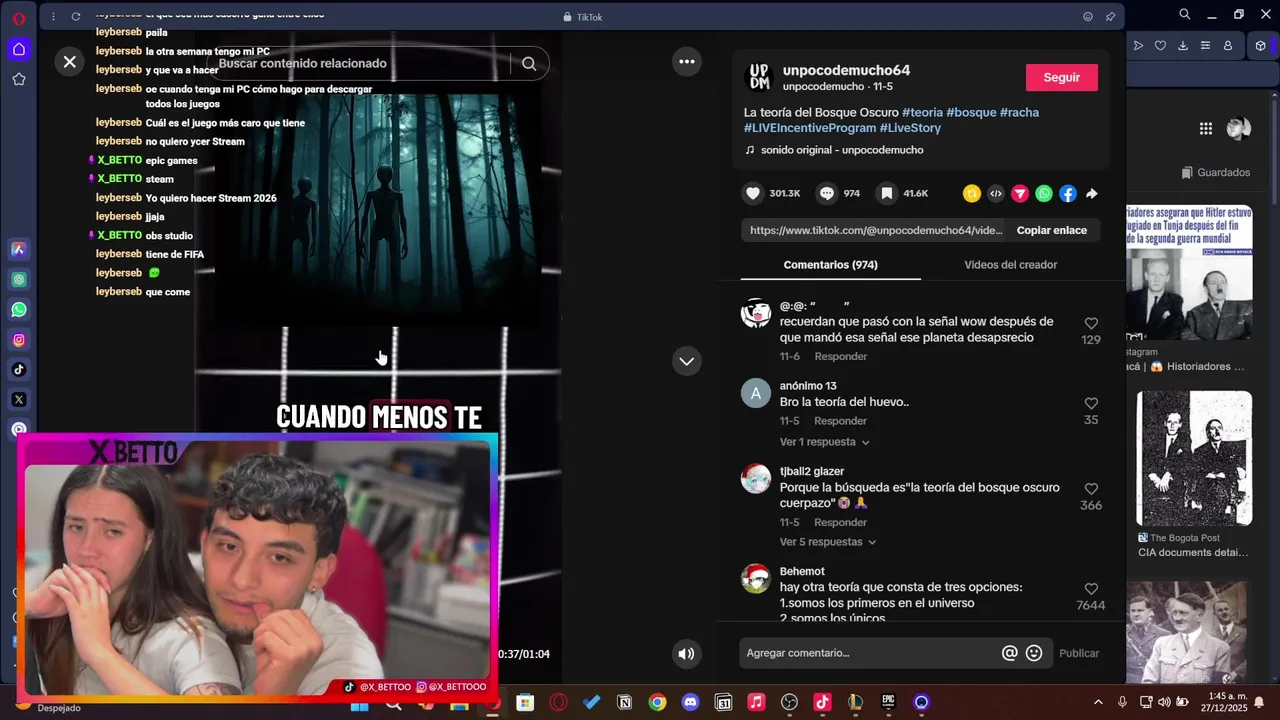Click Copiar enlace button
Viewport: 1280px width, 720px height.
coord(1052,230)
